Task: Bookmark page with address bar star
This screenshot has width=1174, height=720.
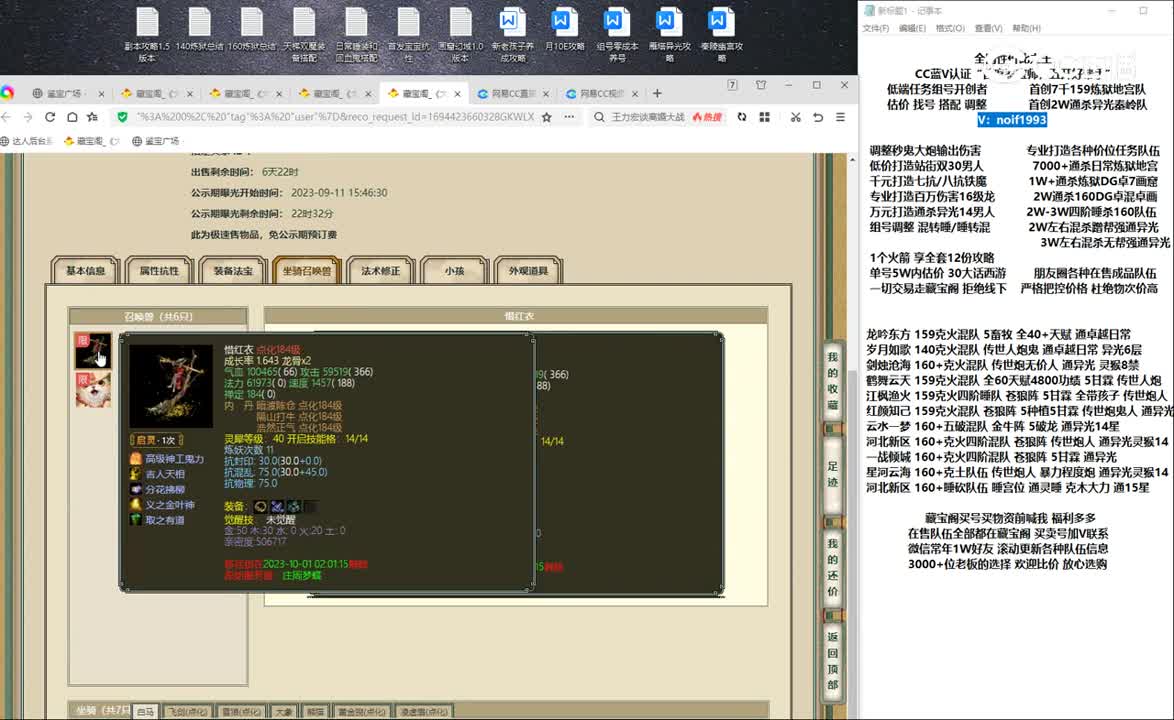Action: click(547, 118)
